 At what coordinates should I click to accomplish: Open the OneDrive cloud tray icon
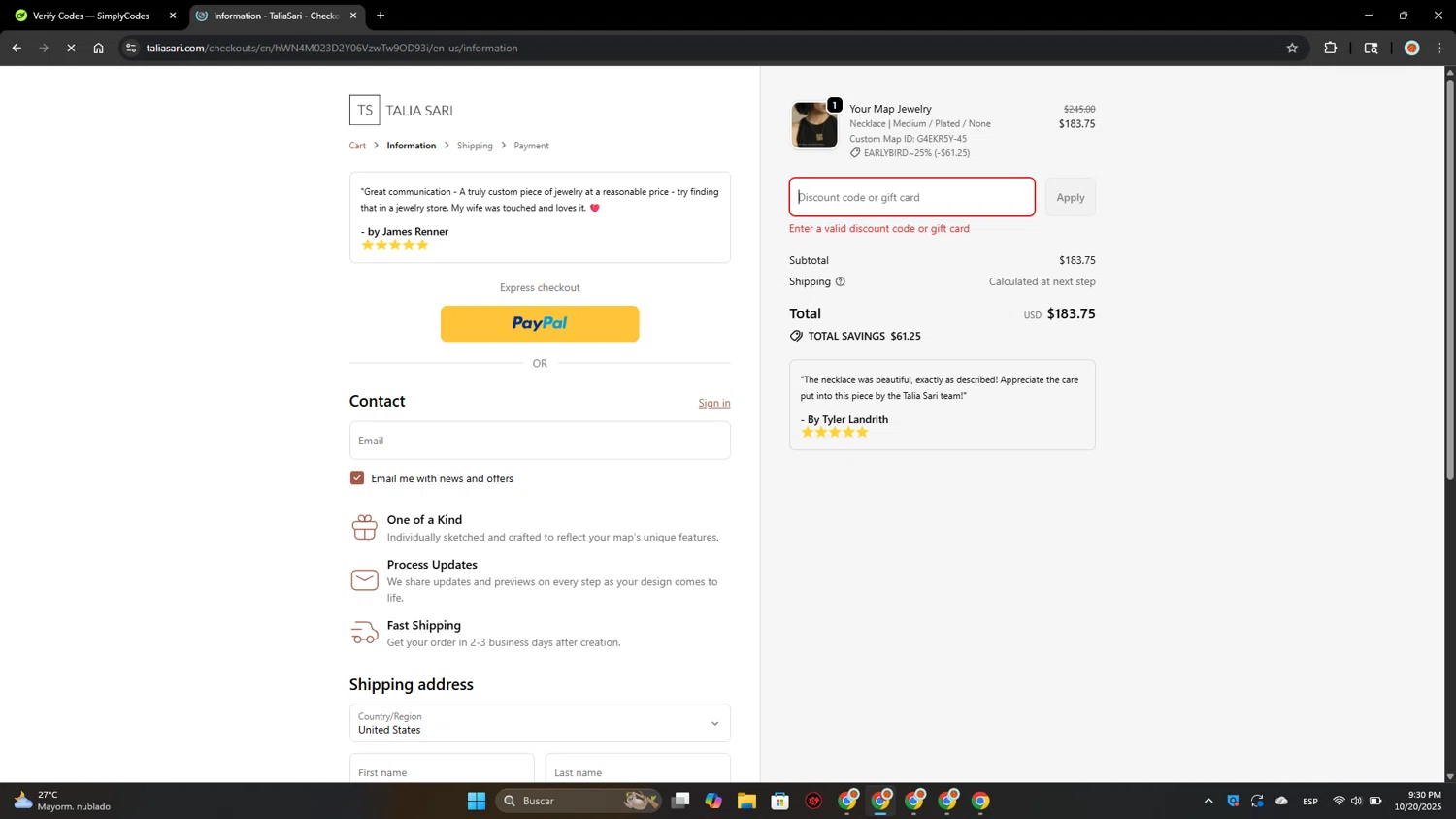1281,801
